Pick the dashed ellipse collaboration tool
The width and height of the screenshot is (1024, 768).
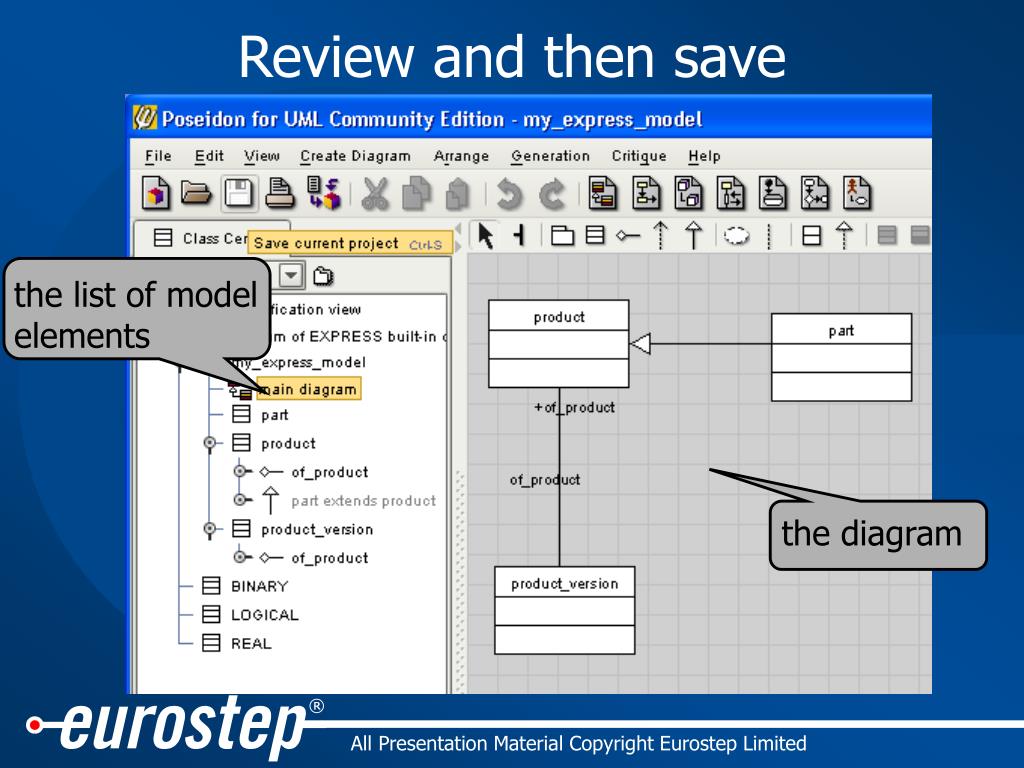pyautogui.click(x=737, y=235)
